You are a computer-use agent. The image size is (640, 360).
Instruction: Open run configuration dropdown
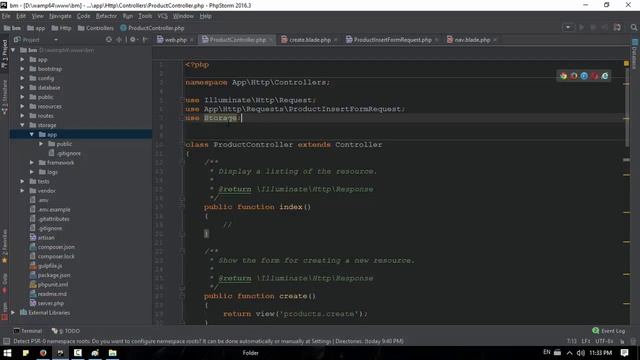[x=568, y=27]
